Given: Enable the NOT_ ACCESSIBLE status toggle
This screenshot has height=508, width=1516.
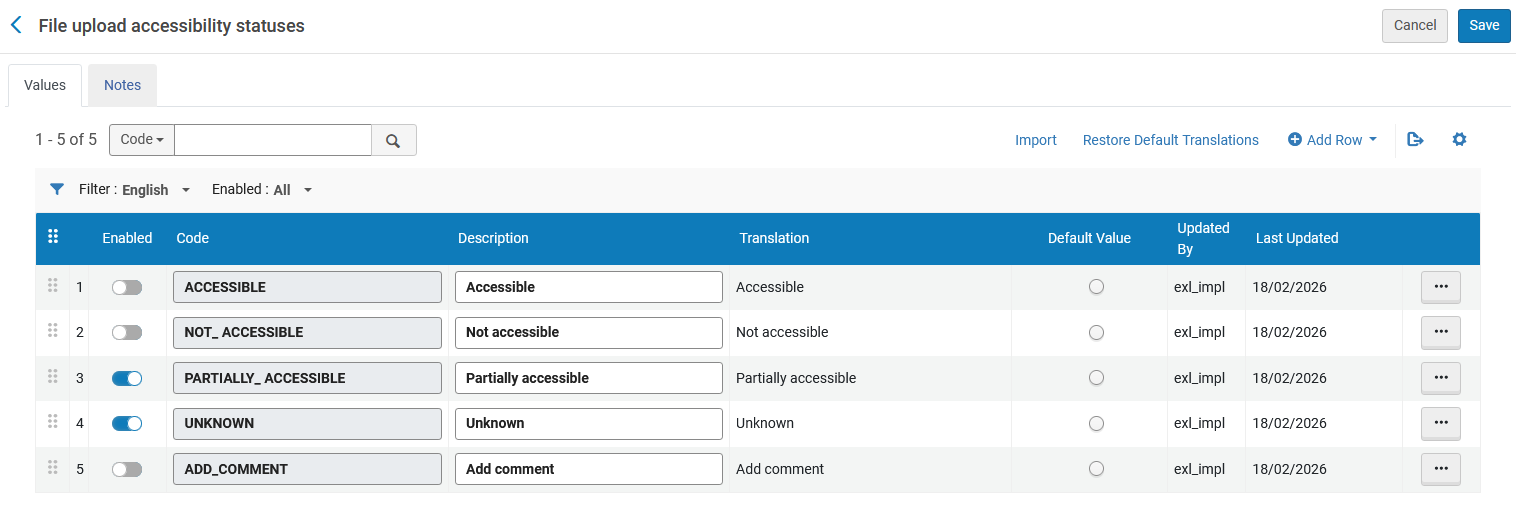Looking at the screenshot, I should [127, 332].
